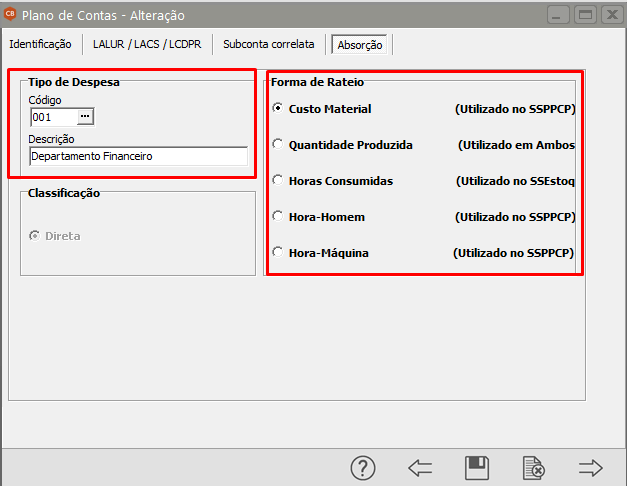Select the Absorção tab

tap(360, 45)
